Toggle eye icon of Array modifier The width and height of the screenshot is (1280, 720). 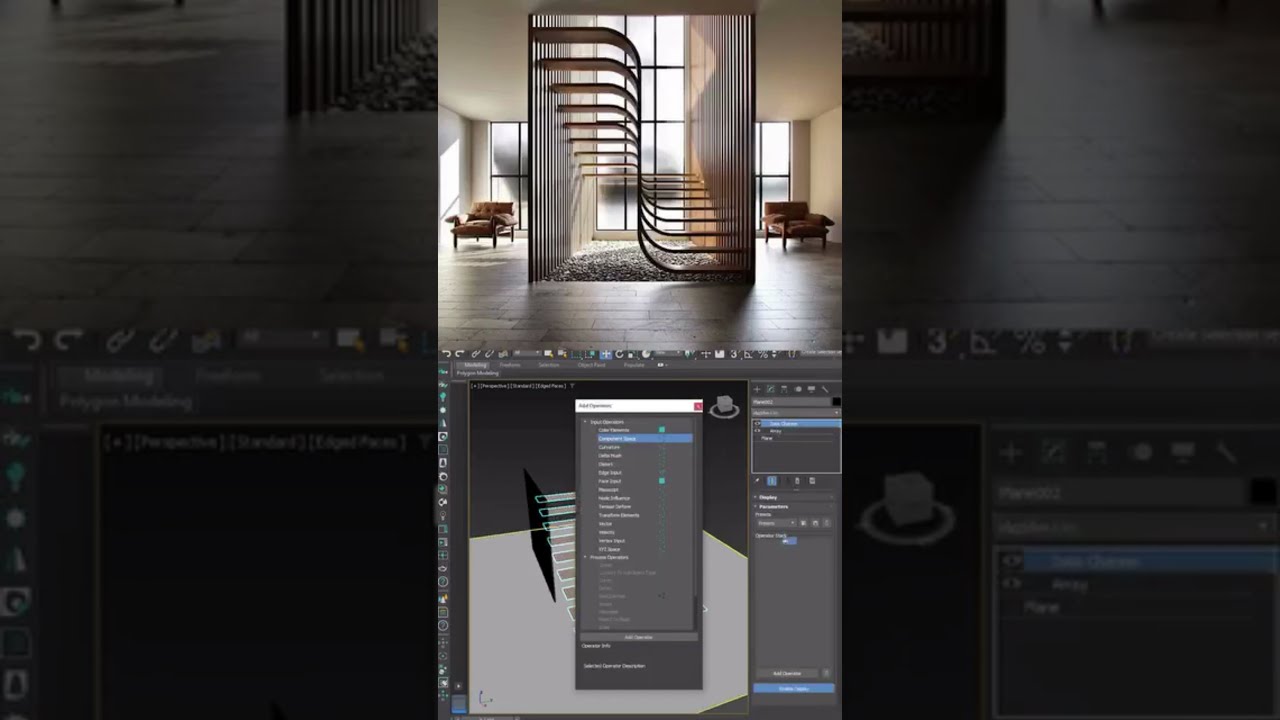point(757,431)
